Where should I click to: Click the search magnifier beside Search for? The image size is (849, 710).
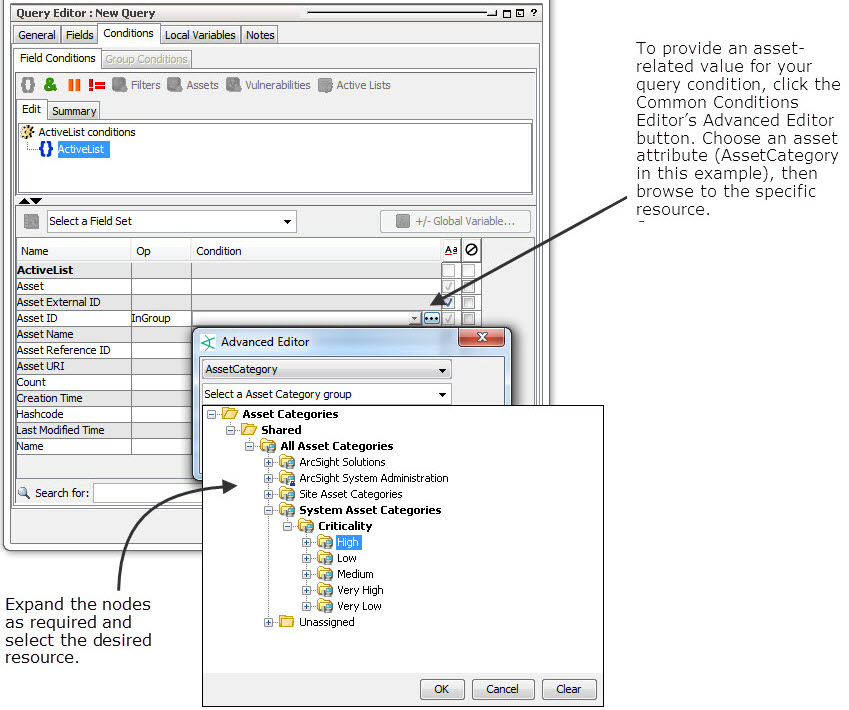21,492
